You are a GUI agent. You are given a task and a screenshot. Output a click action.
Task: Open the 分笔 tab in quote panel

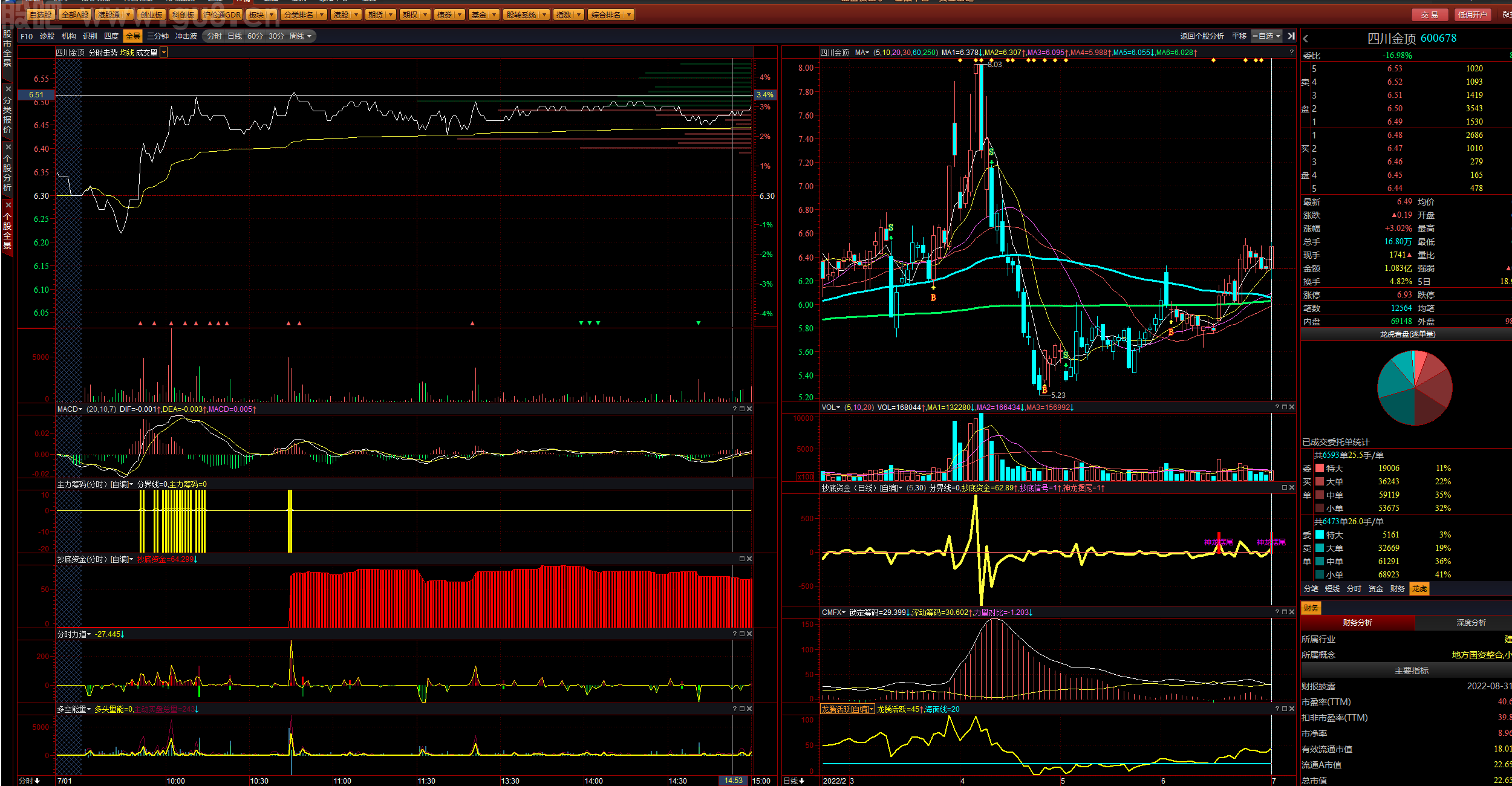coord(1311,589)
